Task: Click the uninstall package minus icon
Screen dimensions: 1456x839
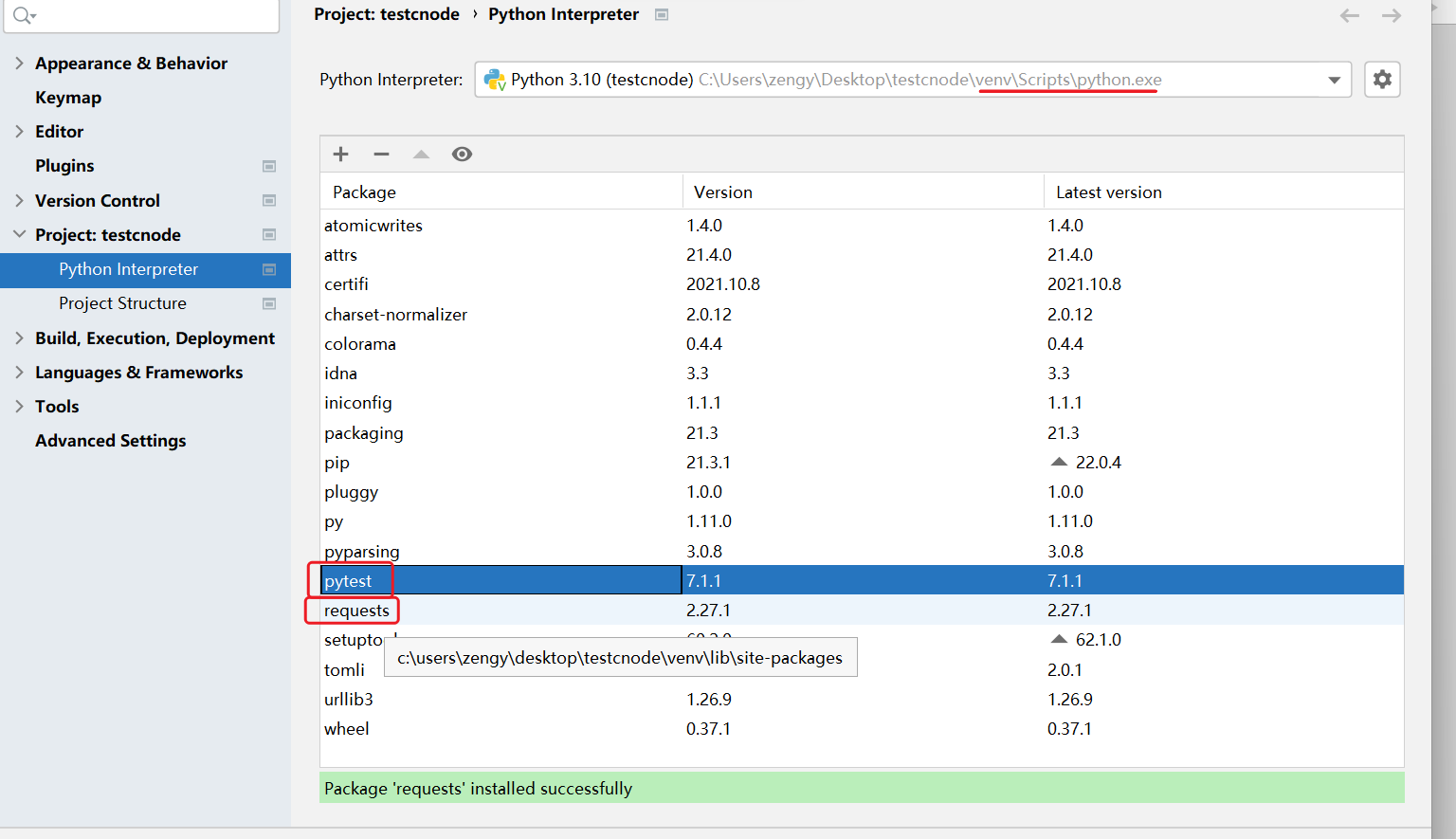Action: pyautogui.click(x=381, y=155)
